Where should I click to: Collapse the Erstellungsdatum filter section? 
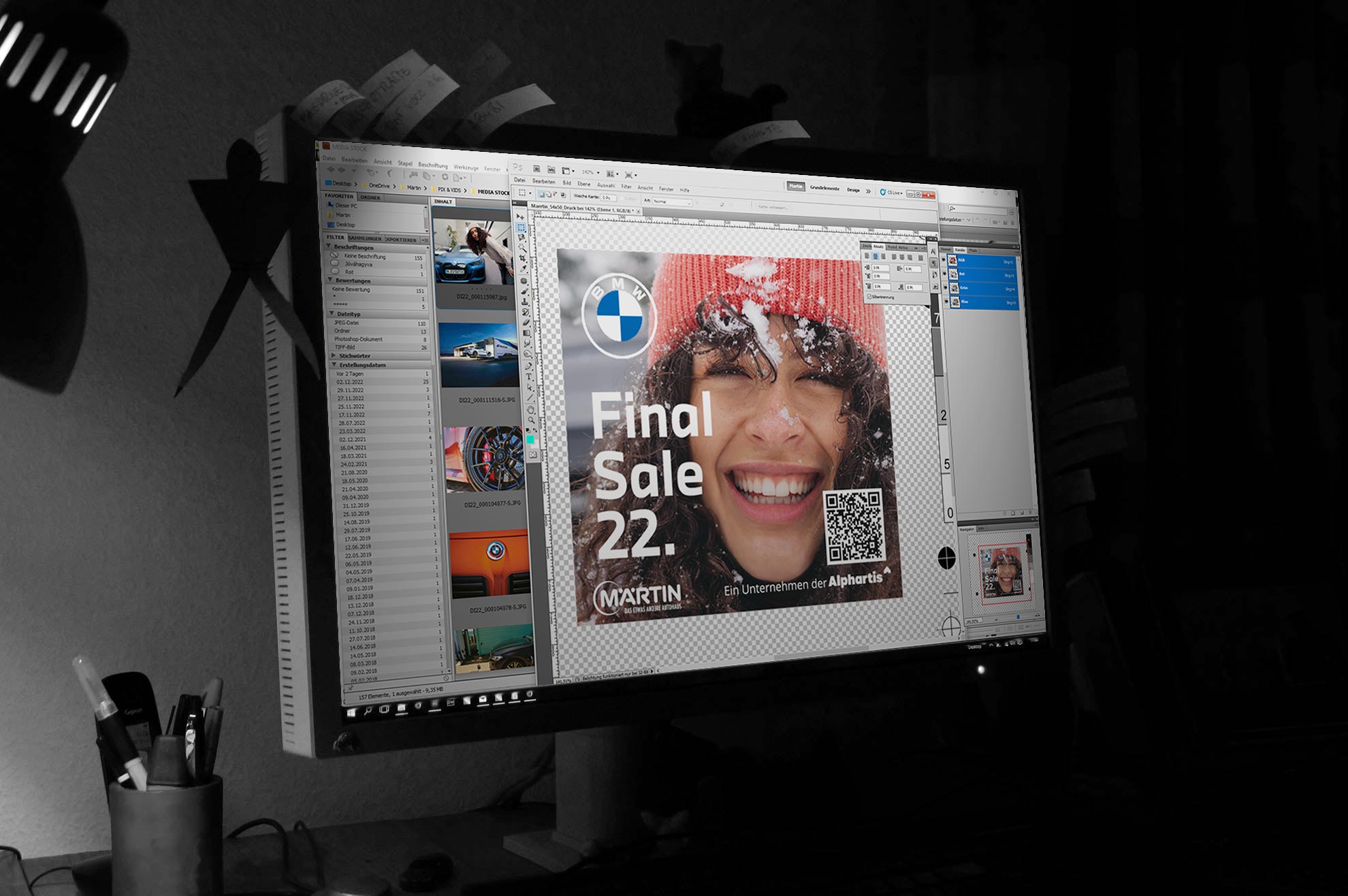click(x=334, y=364)
